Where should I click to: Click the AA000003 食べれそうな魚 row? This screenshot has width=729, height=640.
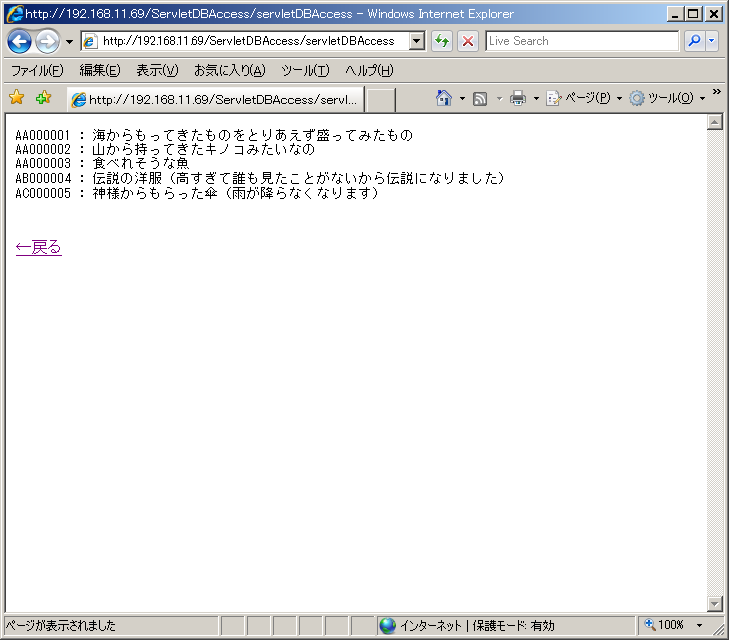point(102,164)
